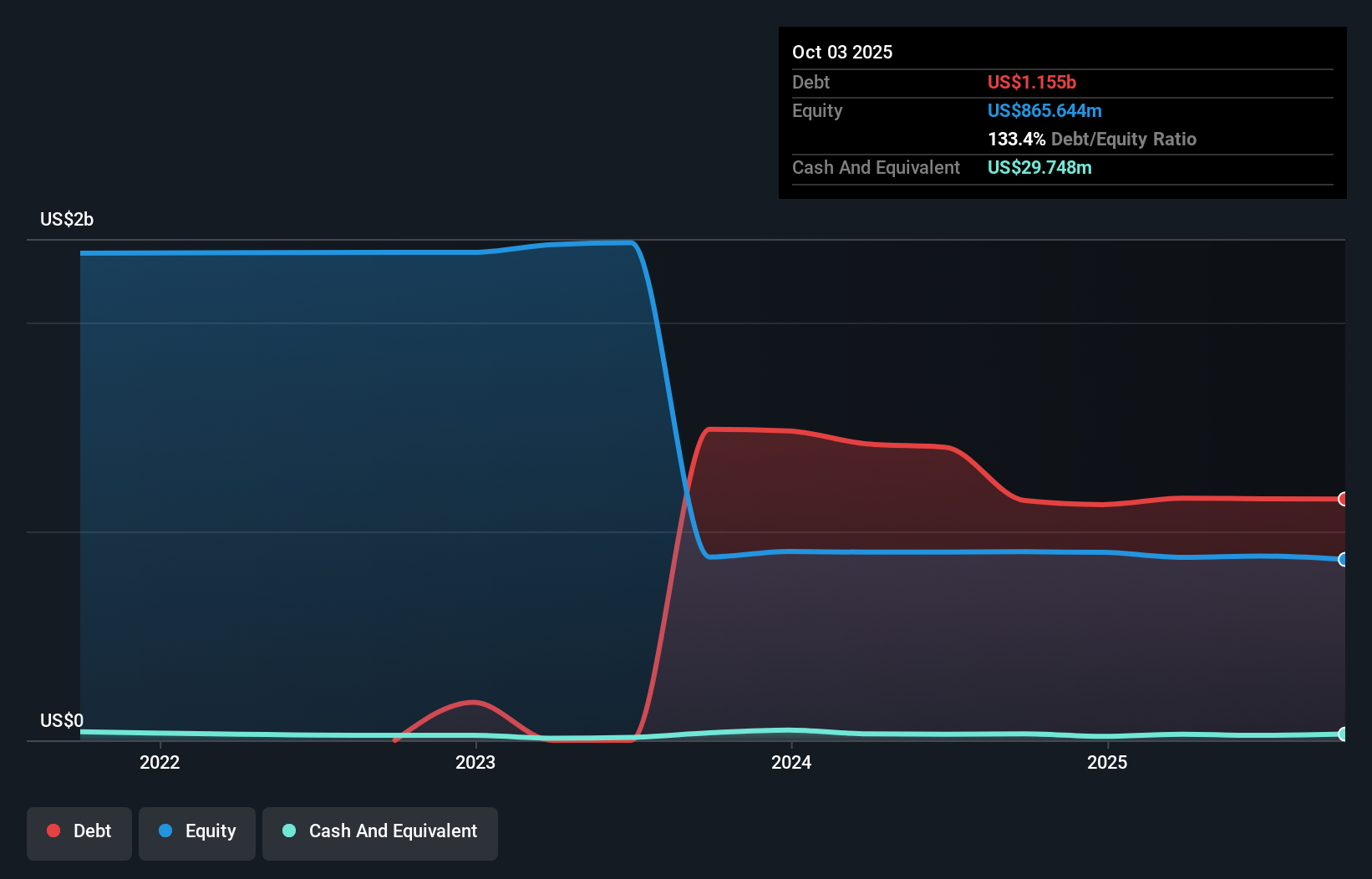Click the 2024 x-axis label
Viewport: 1372px width, 879px height.
click(x=791, y=762)
